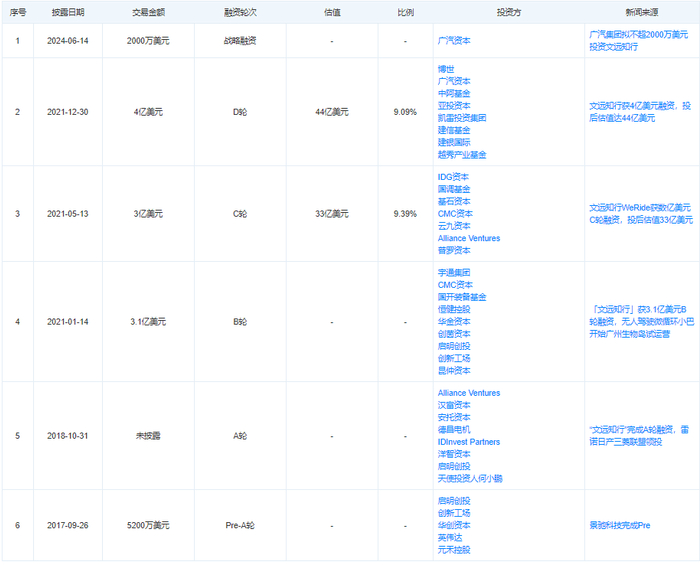Click investor link 凯雷投资集团
The image size is (700, 565).
click(x=462, y=118)
